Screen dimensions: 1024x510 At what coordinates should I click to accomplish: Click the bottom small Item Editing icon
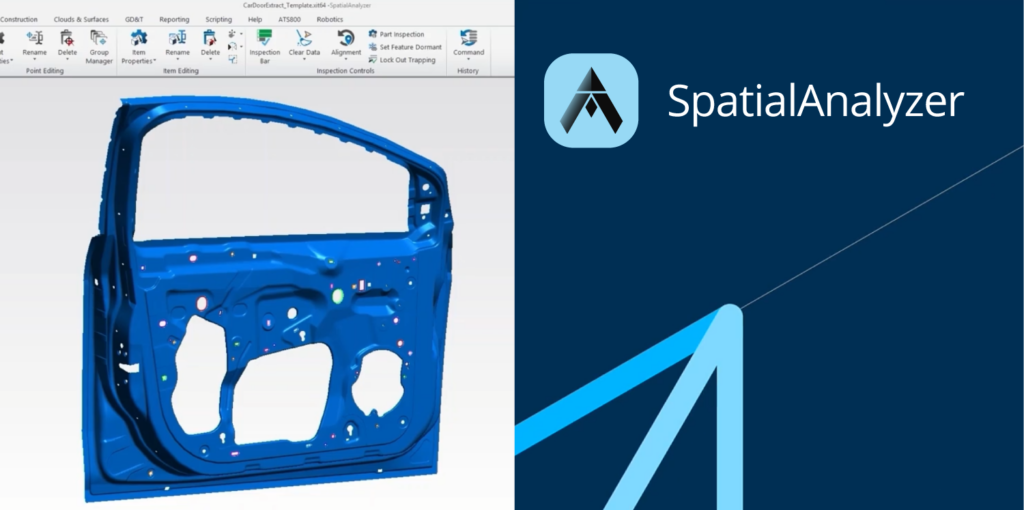click(232, 59)
